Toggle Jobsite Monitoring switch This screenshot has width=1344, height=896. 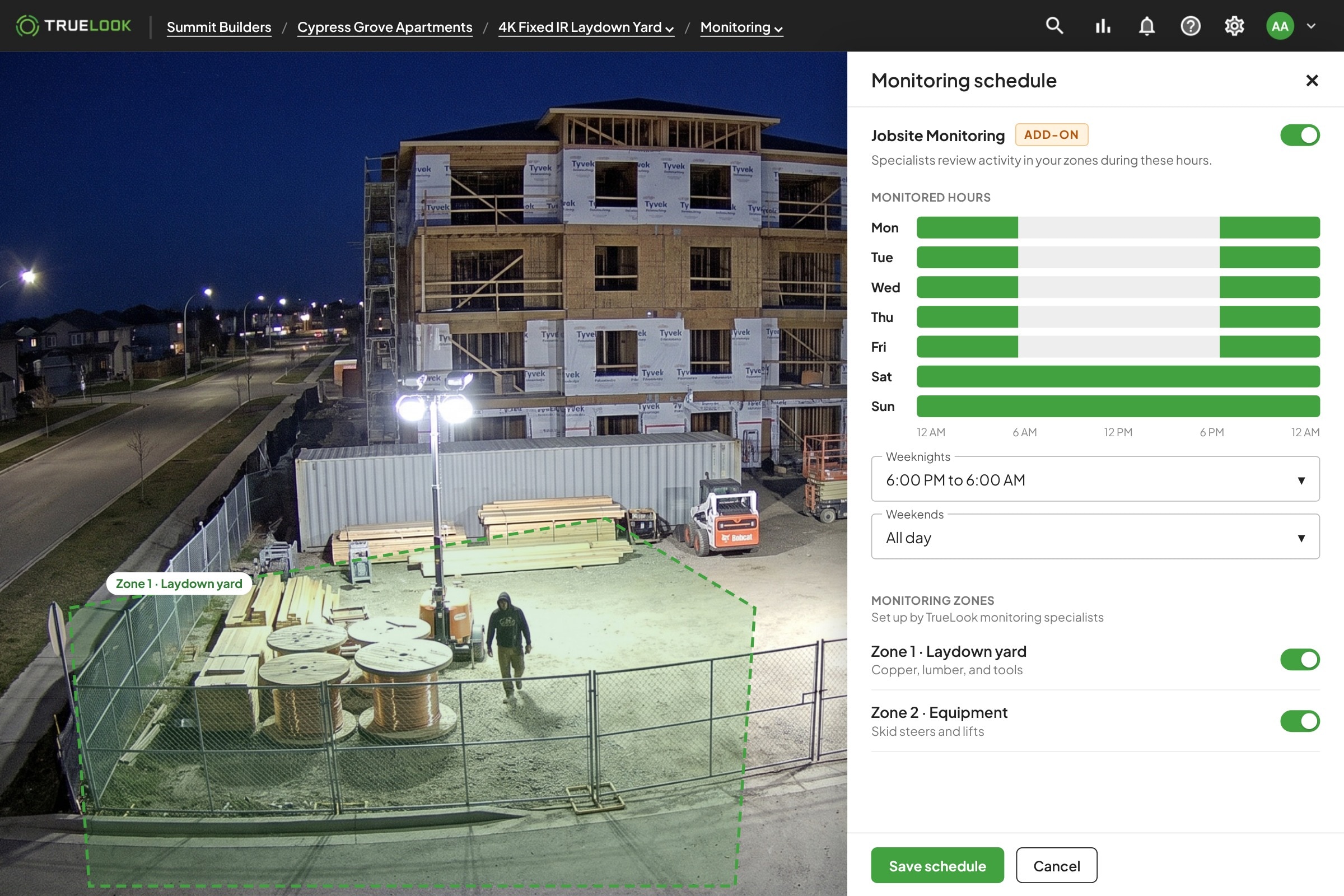pos(1299,136)
